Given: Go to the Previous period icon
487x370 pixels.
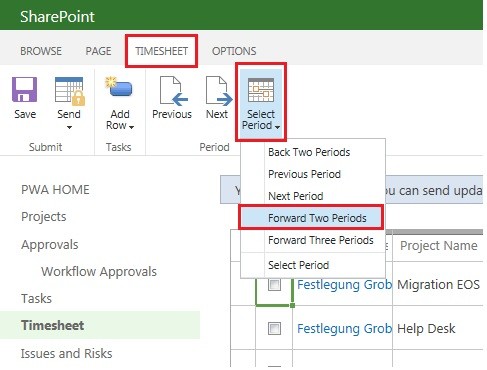Looking at the screenshot, I should pos(173,91).
